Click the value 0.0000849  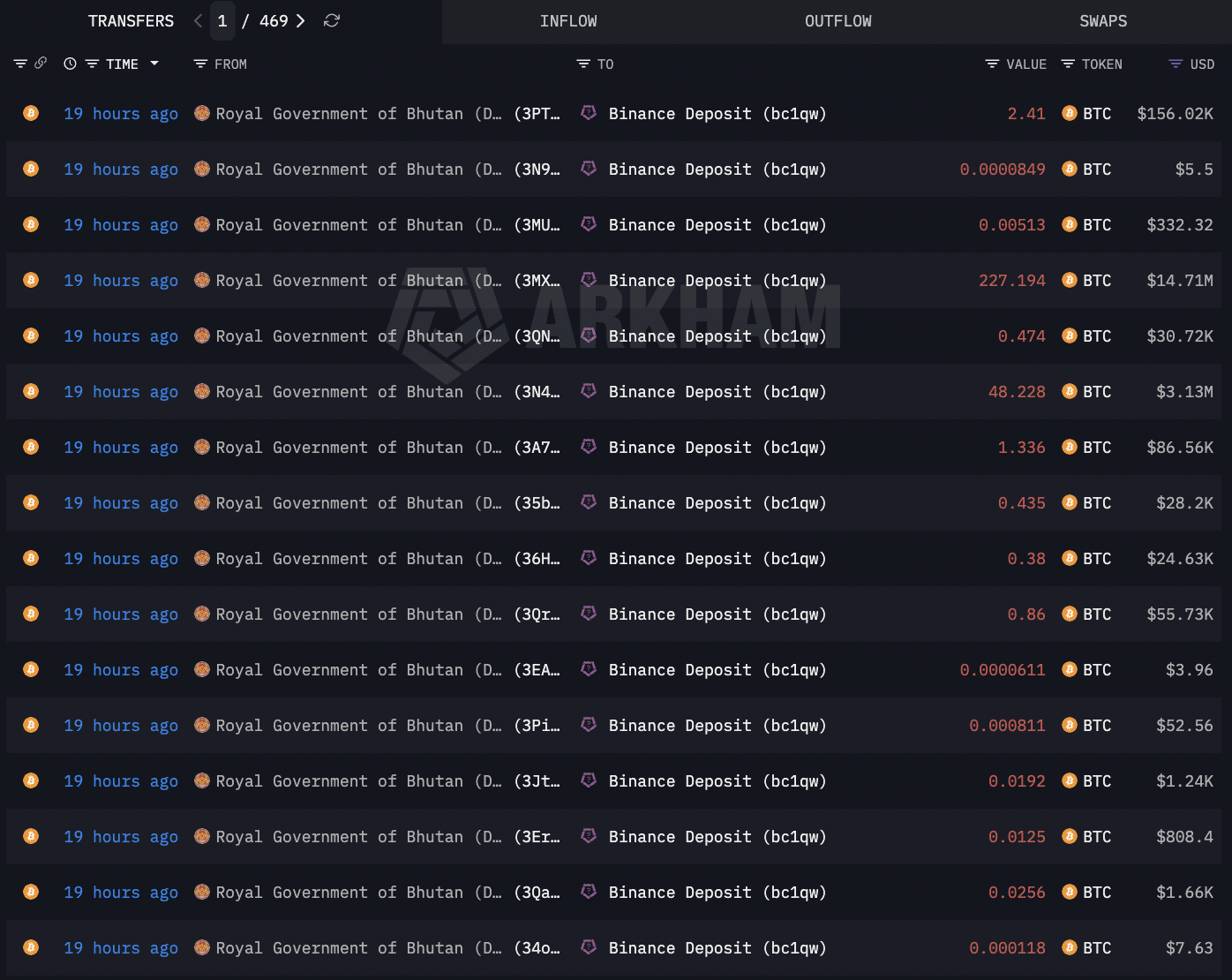(1003, 170)
